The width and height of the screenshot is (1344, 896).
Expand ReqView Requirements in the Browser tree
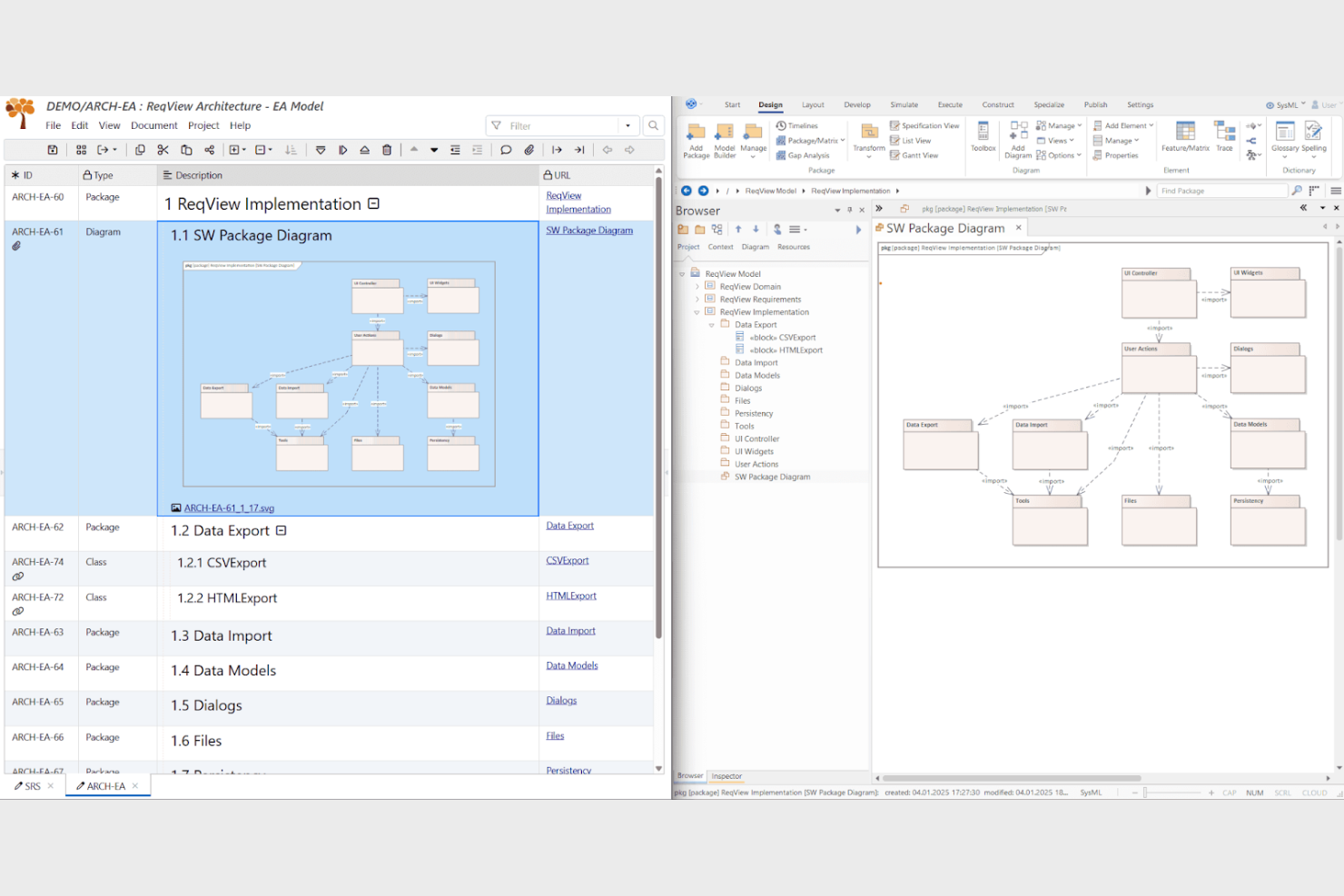point(697,300)
